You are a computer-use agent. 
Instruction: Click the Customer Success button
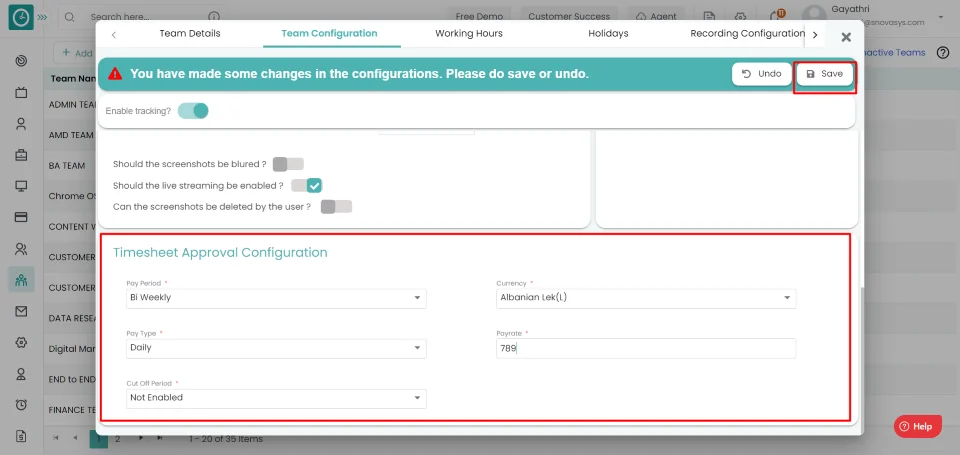[569, 17]
